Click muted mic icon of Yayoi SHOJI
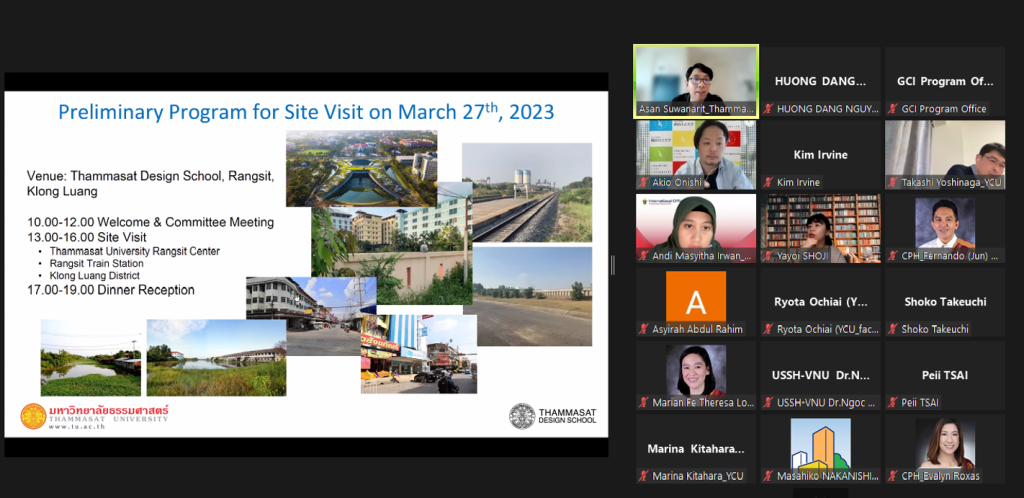Viewport: 1024px width, 498px height. tap(768, 256)
